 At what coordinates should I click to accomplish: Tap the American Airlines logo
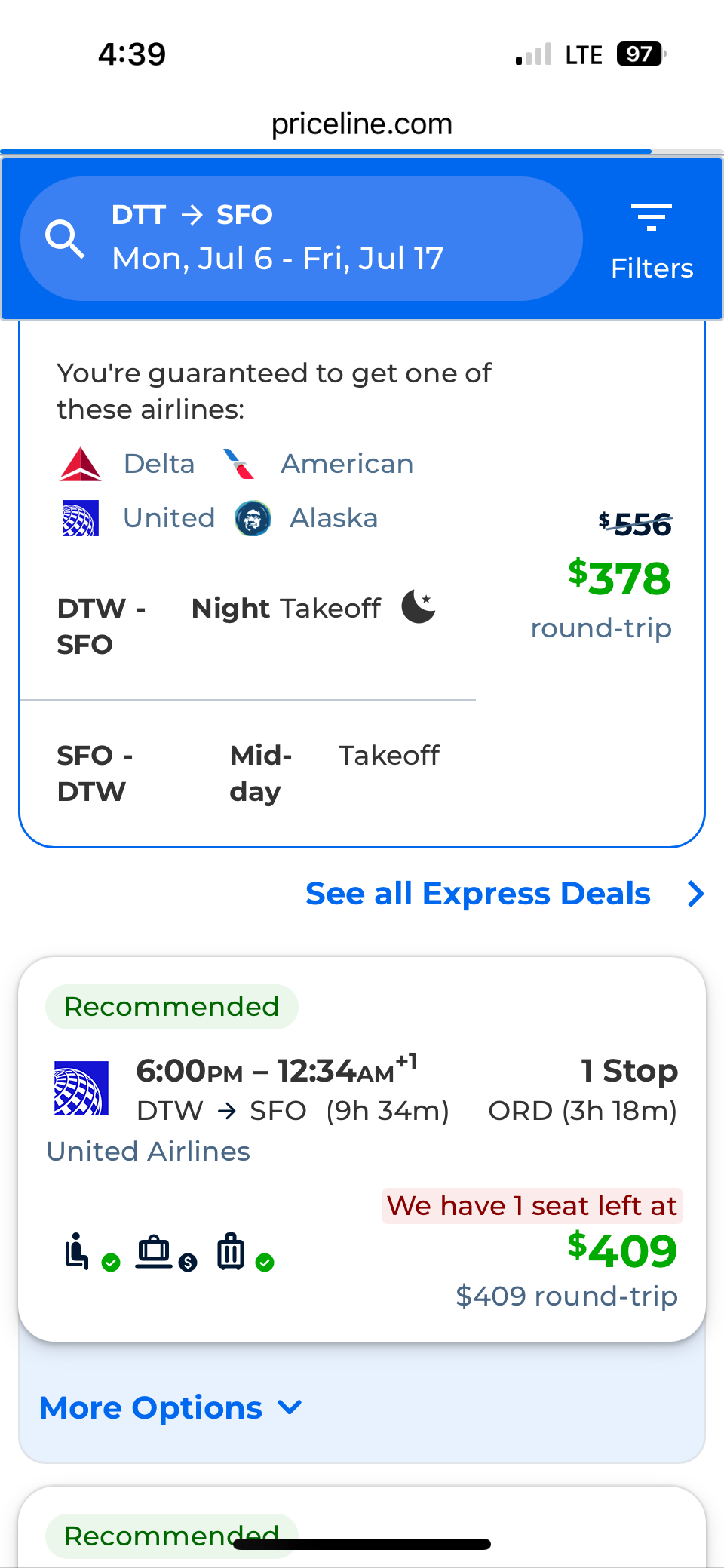[x=240, y=464]
